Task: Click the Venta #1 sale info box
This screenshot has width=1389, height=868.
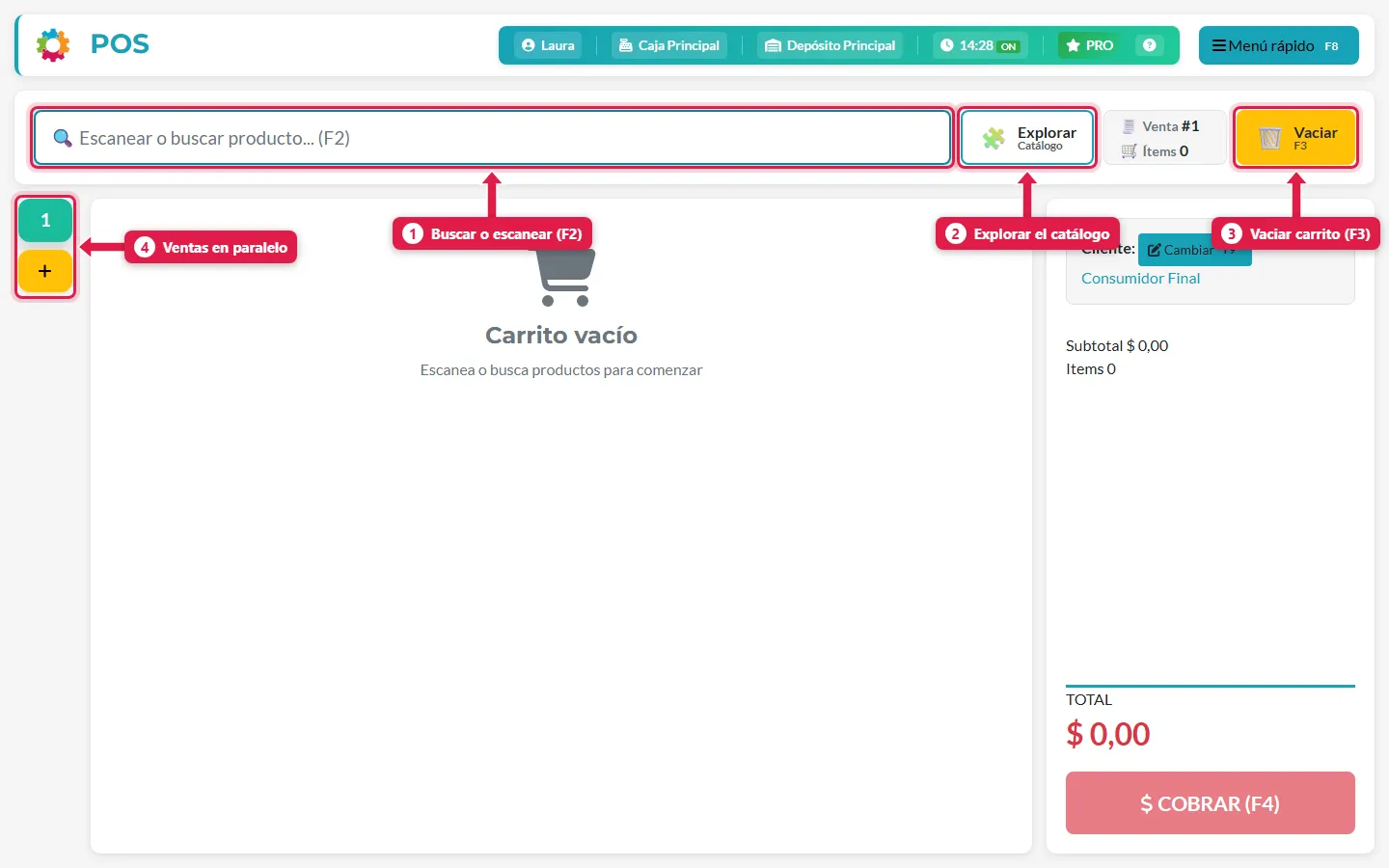Action: pyautogui.click(x=1165, y=138)
